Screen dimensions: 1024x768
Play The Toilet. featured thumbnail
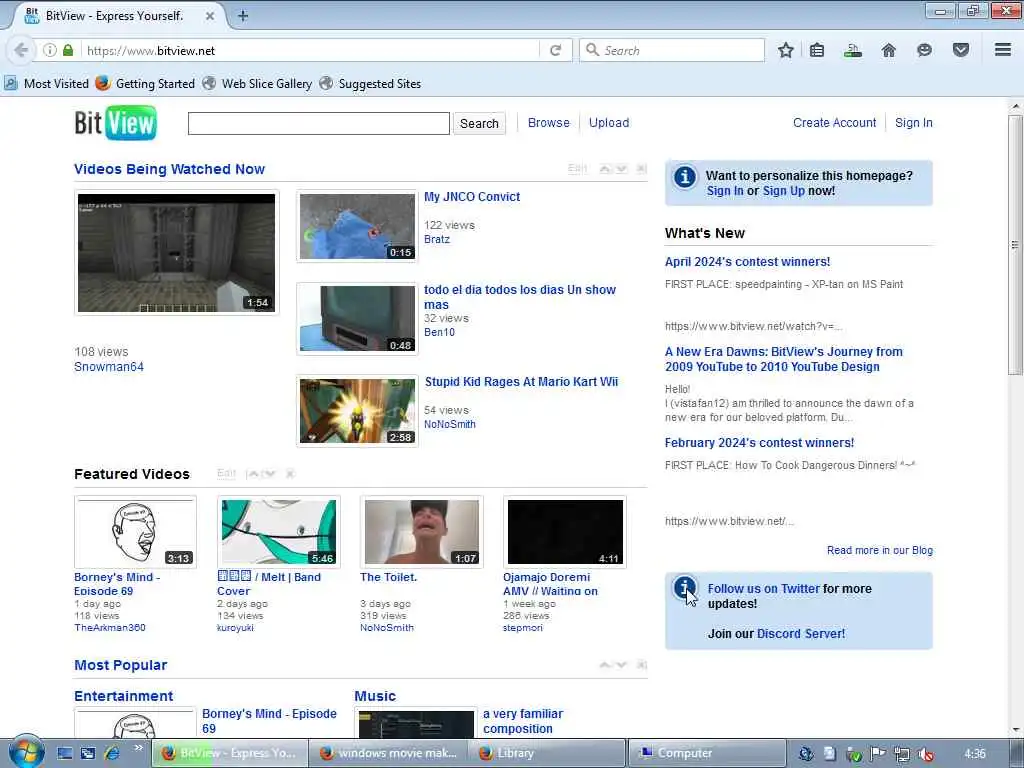tap(422, 532)
